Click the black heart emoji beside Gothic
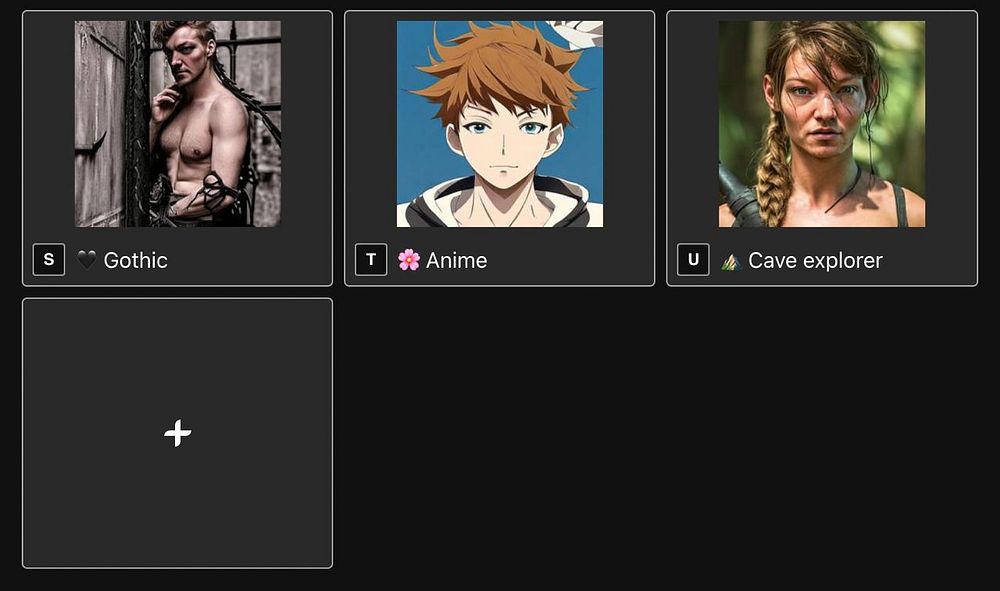Screen dimensions: 1000x591 tap(87, 259)
